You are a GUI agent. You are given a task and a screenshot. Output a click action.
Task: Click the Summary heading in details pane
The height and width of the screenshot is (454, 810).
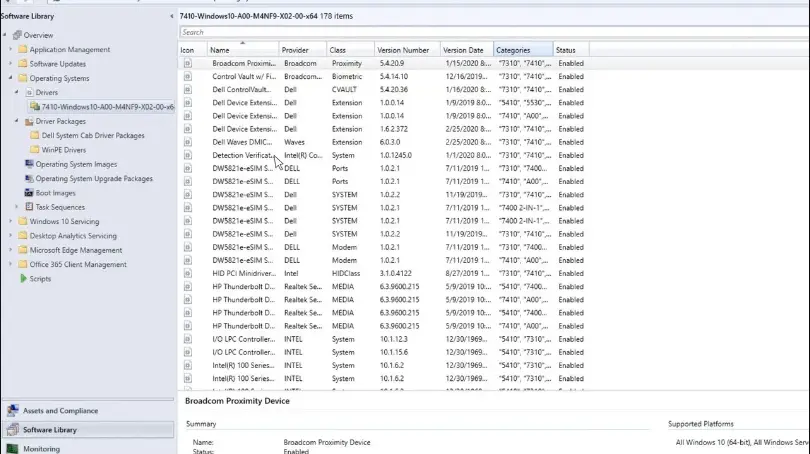(x=201, y=424)
